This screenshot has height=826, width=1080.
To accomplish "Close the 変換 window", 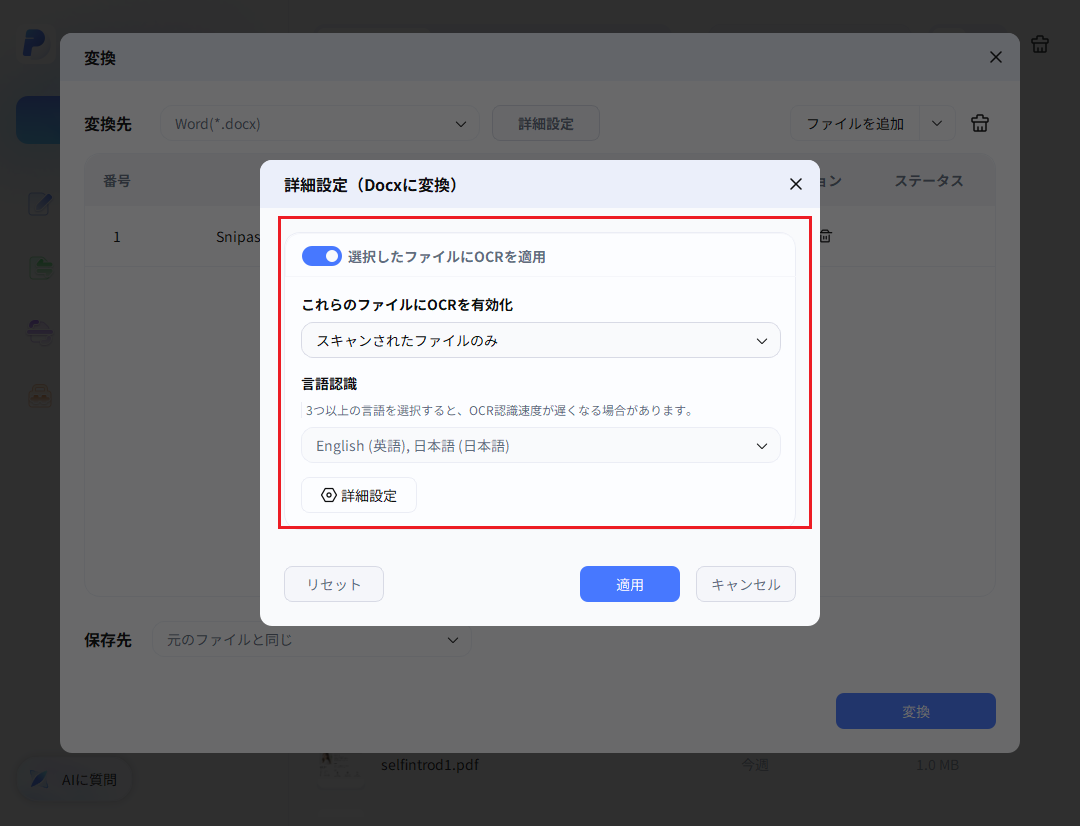I will [x=995, y=57].
